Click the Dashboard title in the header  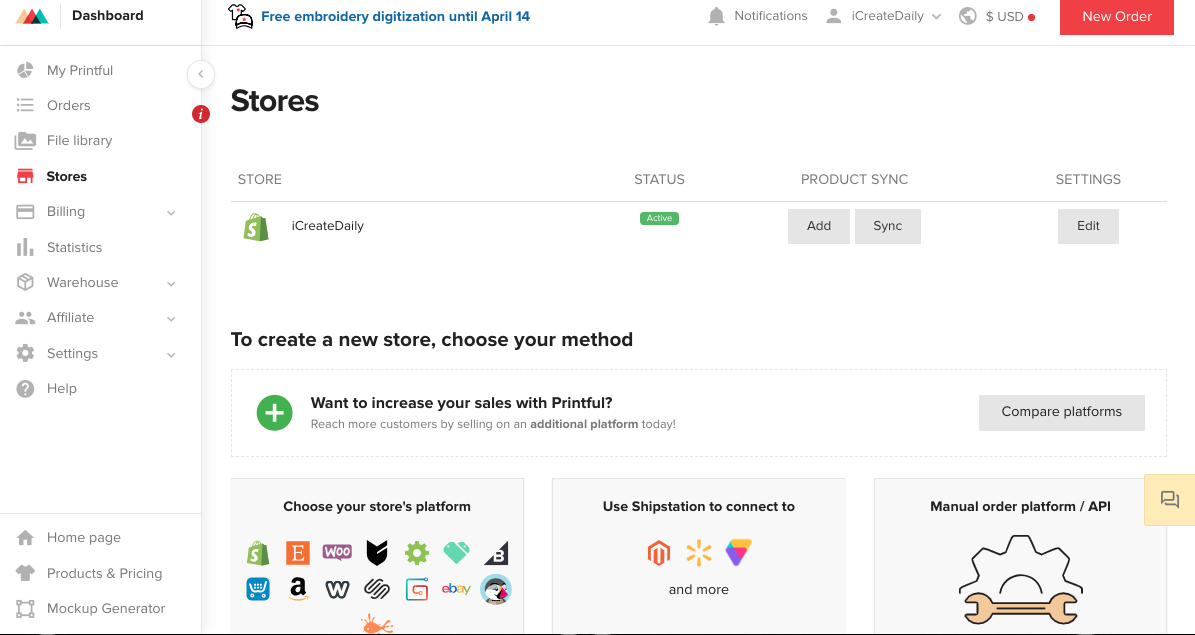tap(107, 15)
